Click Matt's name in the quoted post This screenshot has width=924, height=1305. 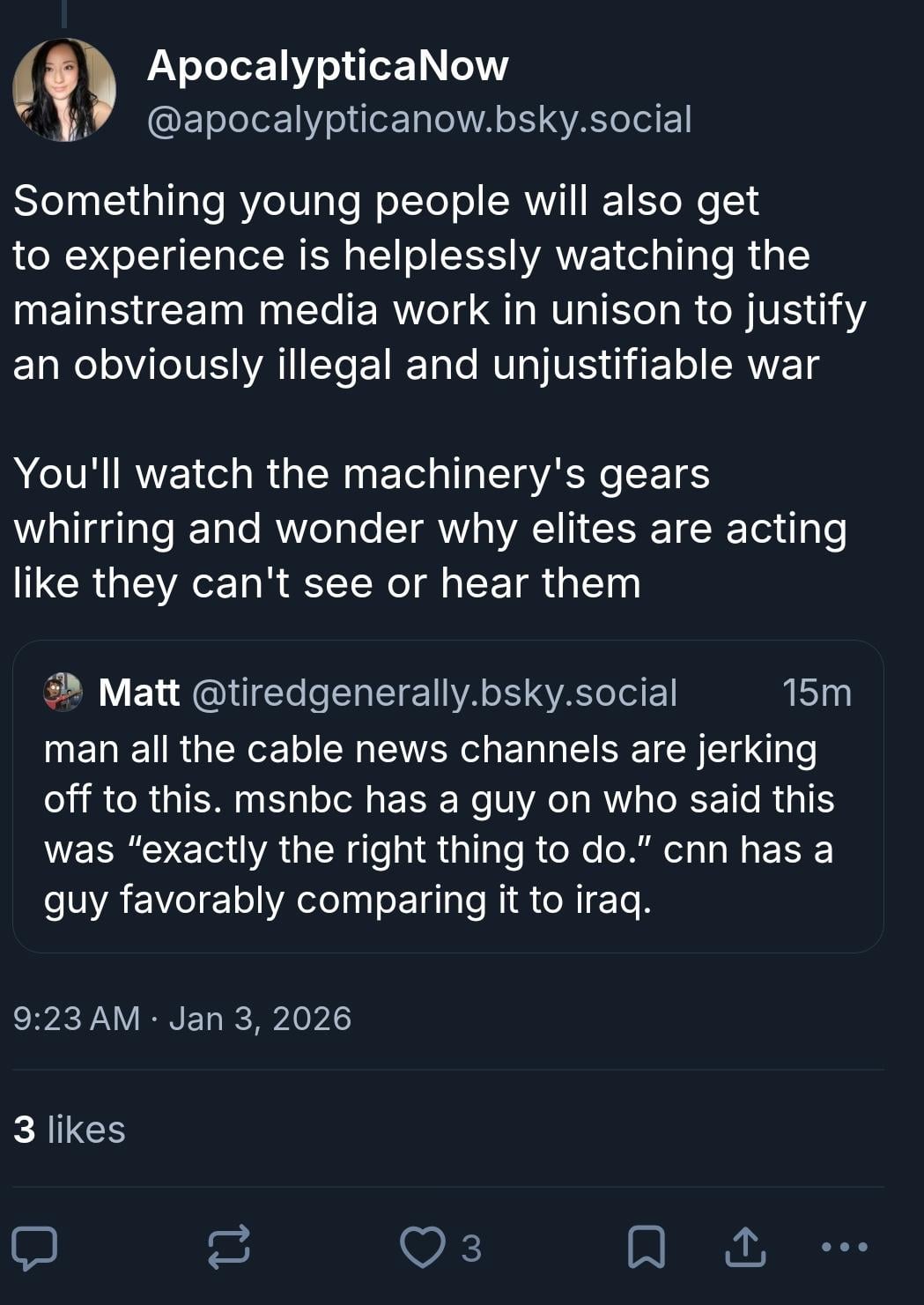click(x=138, y=693)
